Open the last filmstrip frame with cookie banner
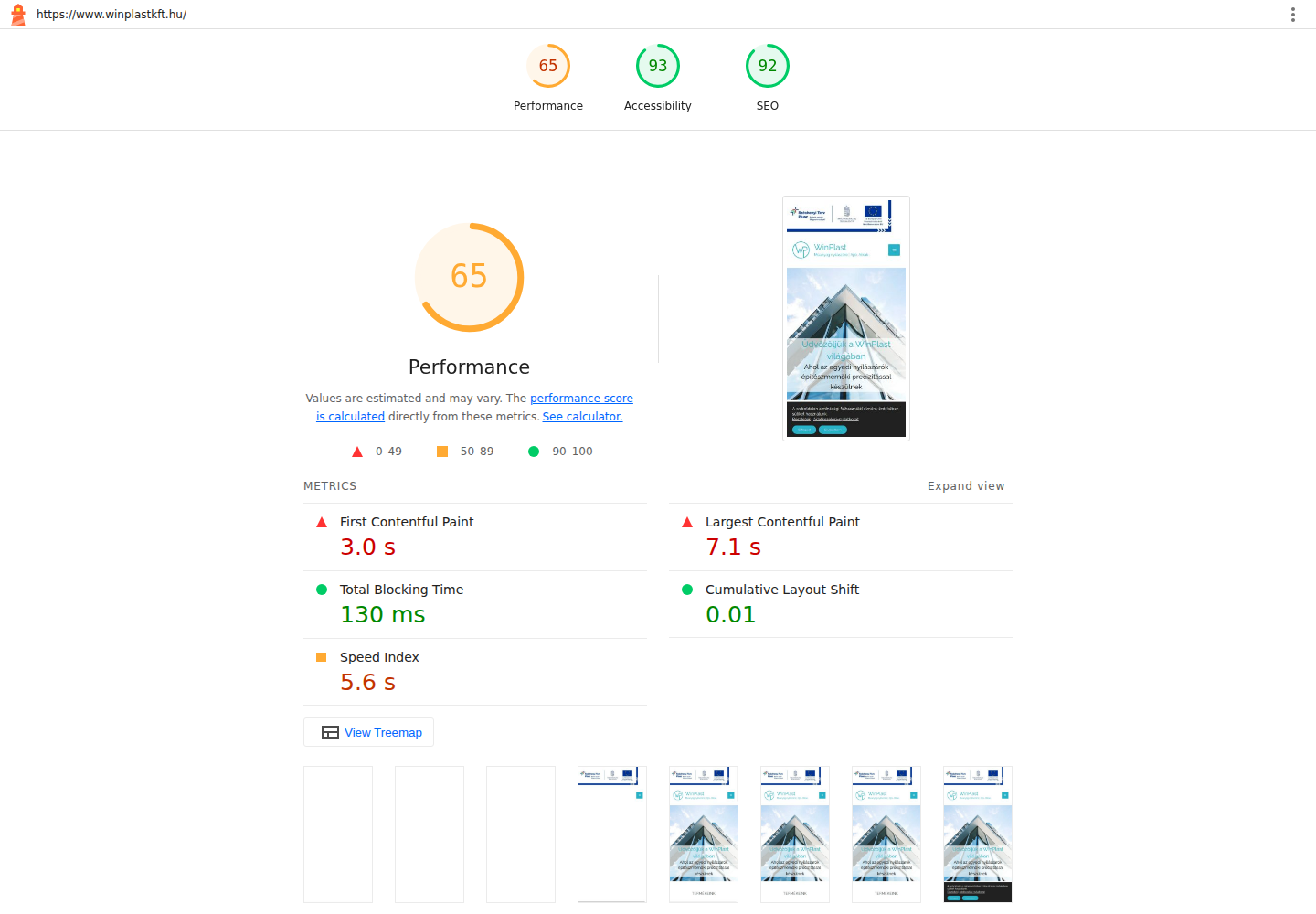 click(978, 834)
